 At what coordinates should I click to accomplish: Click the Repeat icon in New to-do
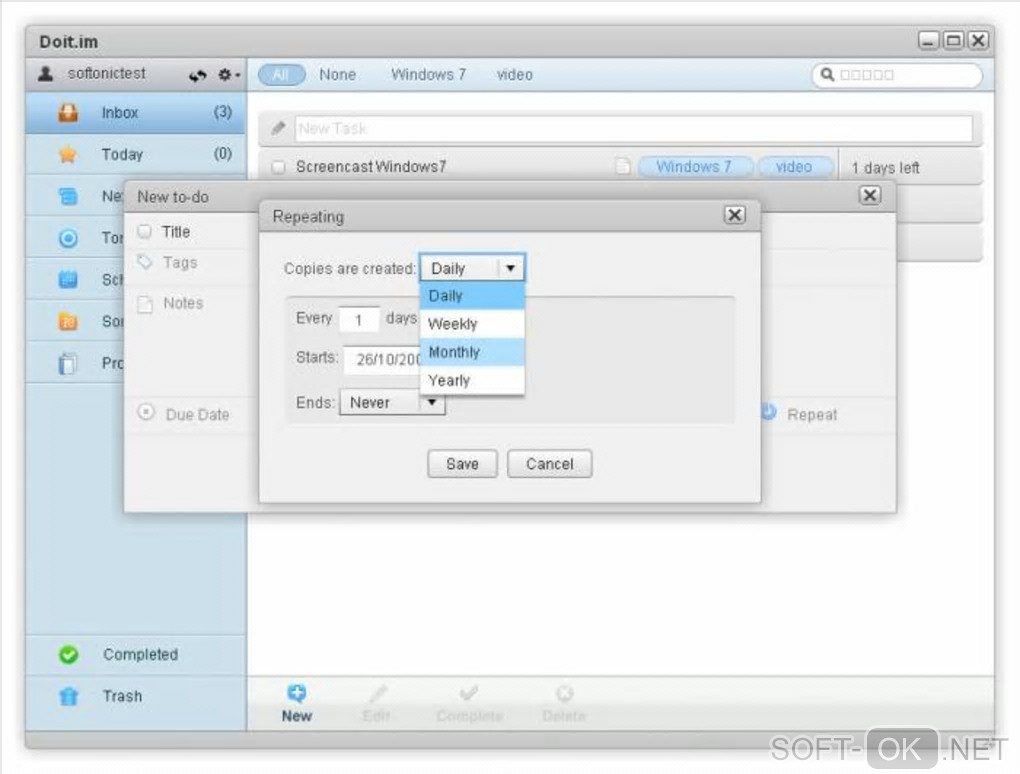pyautogui.click(x=769, y=412)
